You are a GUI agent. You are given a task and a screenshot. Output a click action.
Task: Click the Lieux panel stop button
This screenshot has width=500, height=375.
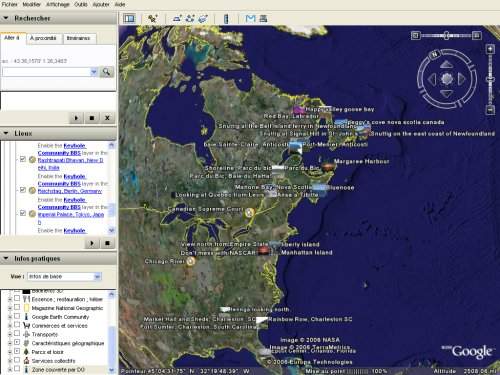pos(107,243)
